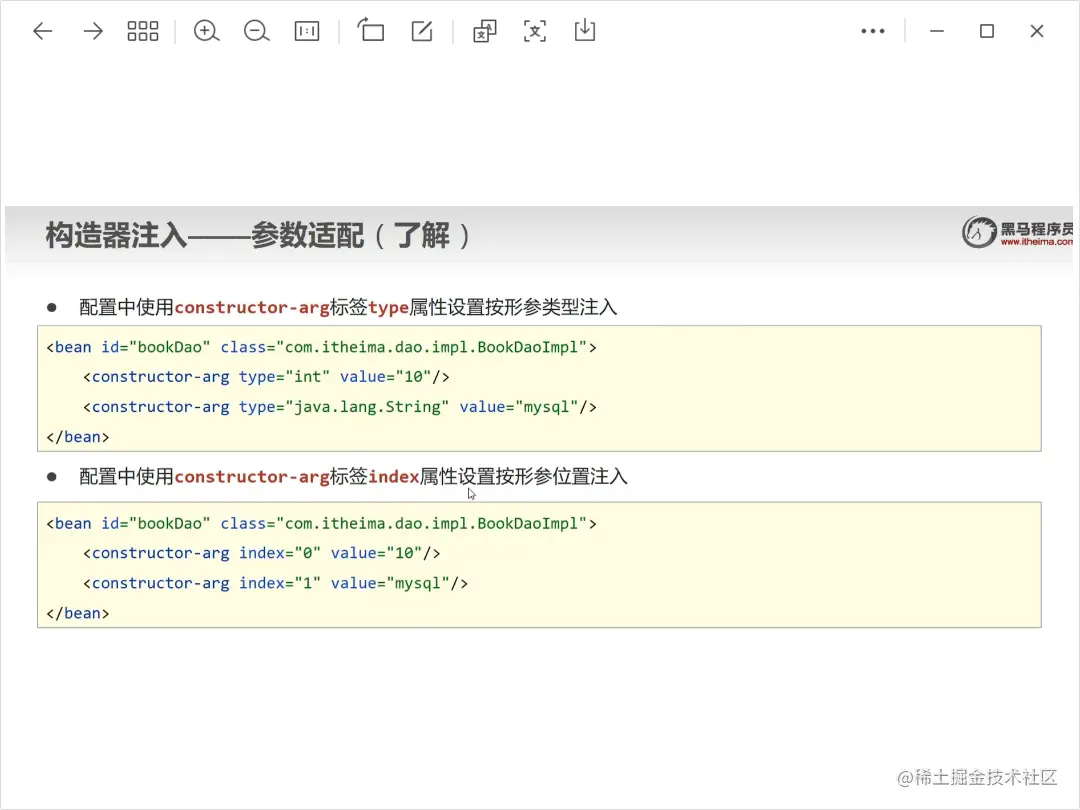Save the image with download icon
The height and width of the screenshot is (810, 1080).
(x=585, y=31)
